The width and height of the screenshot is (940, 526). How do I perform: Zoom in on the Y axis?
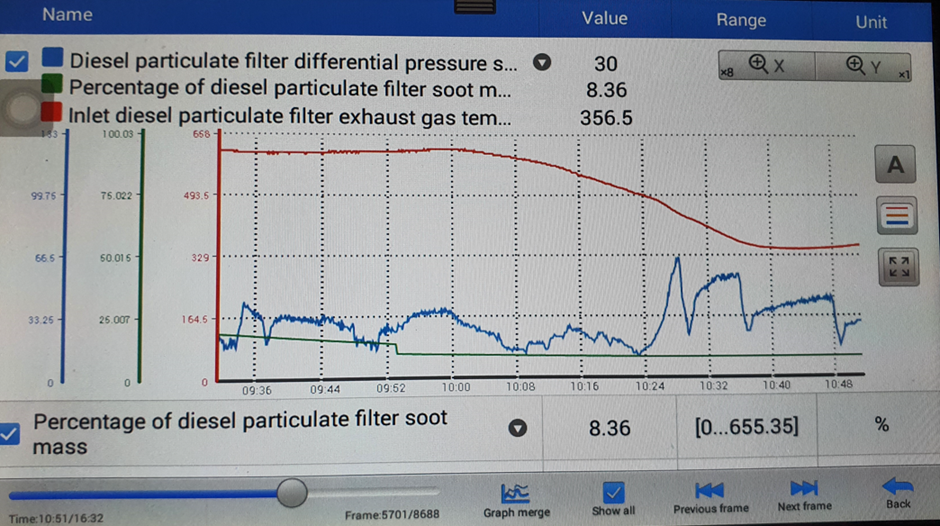point(862,66)
